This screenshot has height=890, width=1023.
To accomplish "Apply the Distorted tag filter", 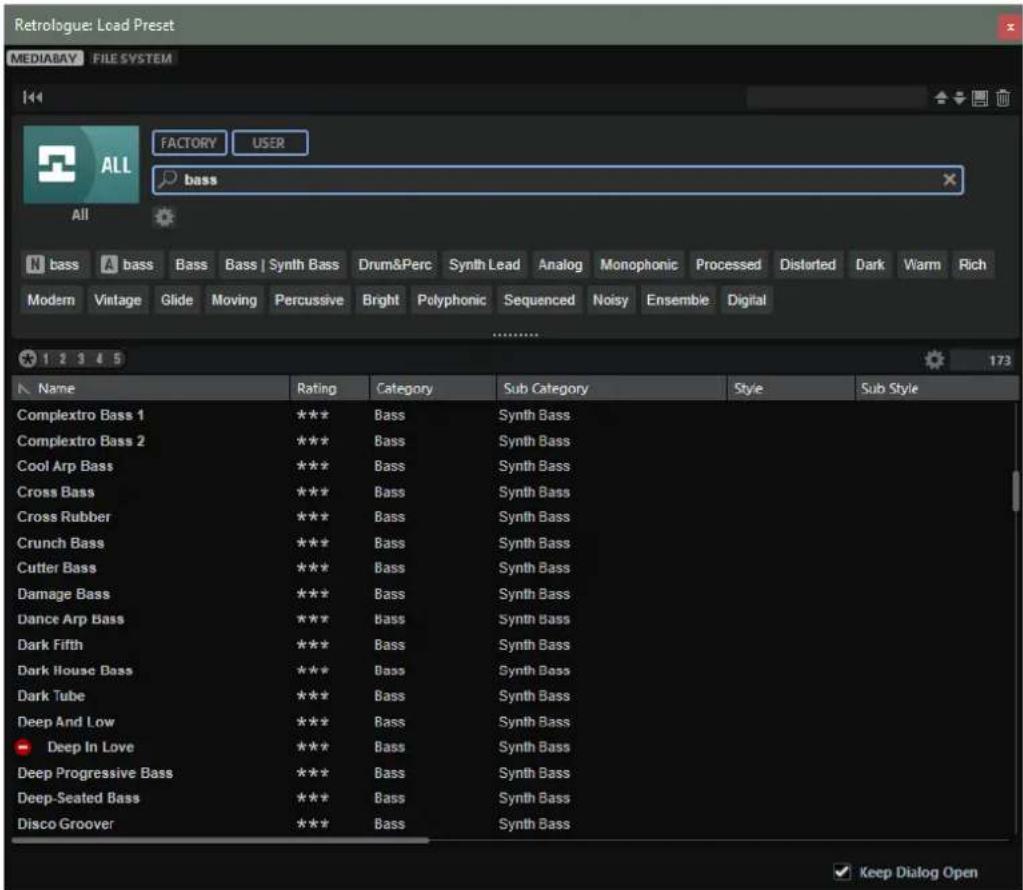I will (808, 264).
